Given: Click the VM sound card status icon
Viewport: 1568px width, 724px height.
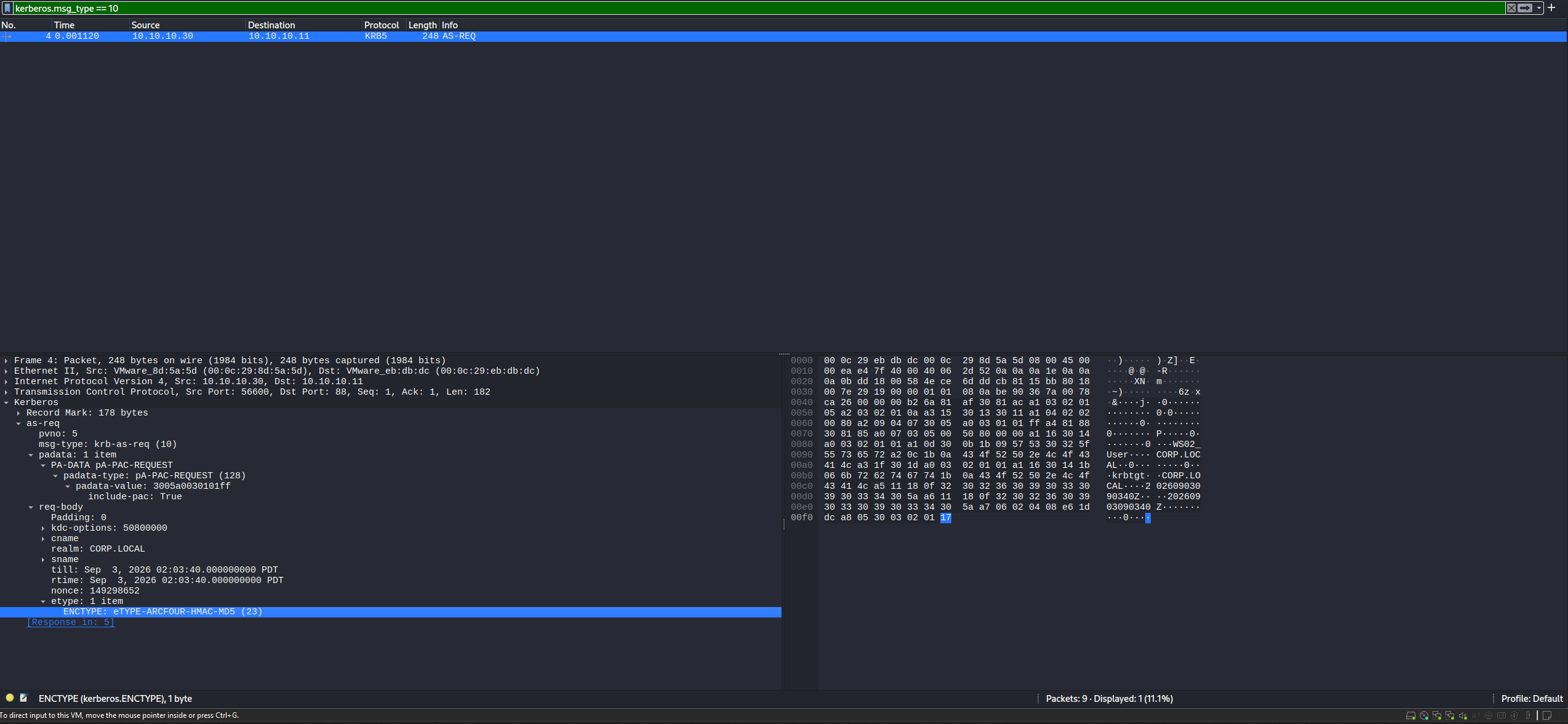Looking at the screenshot, I should 1463,715.
